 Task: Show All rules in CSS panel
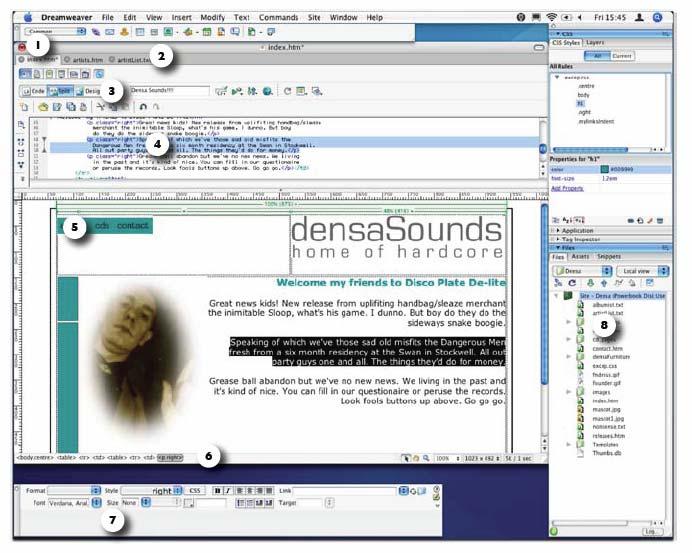[597, 56]
